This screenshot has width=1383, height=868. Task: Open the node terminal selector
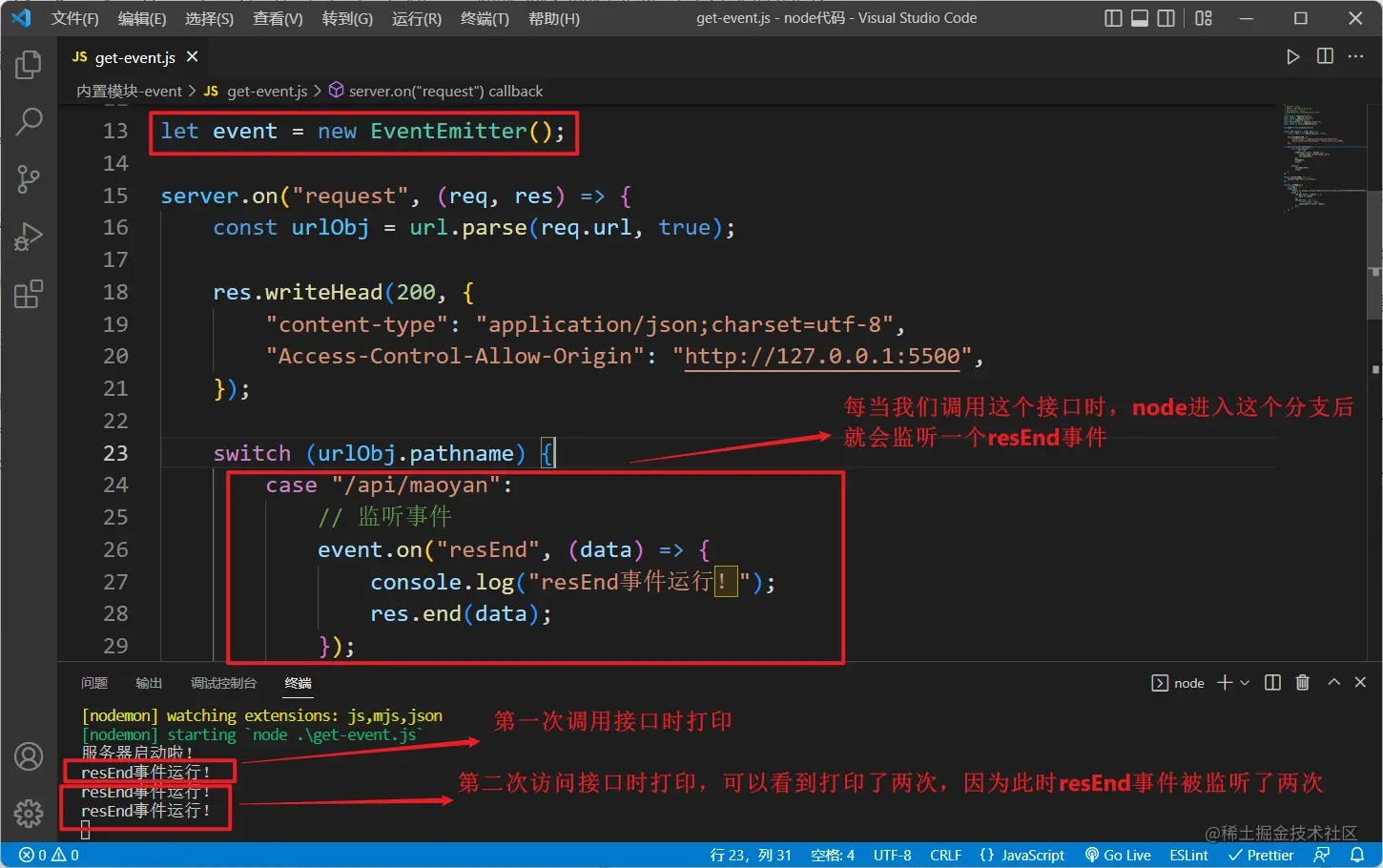(x=1179, y=682)
